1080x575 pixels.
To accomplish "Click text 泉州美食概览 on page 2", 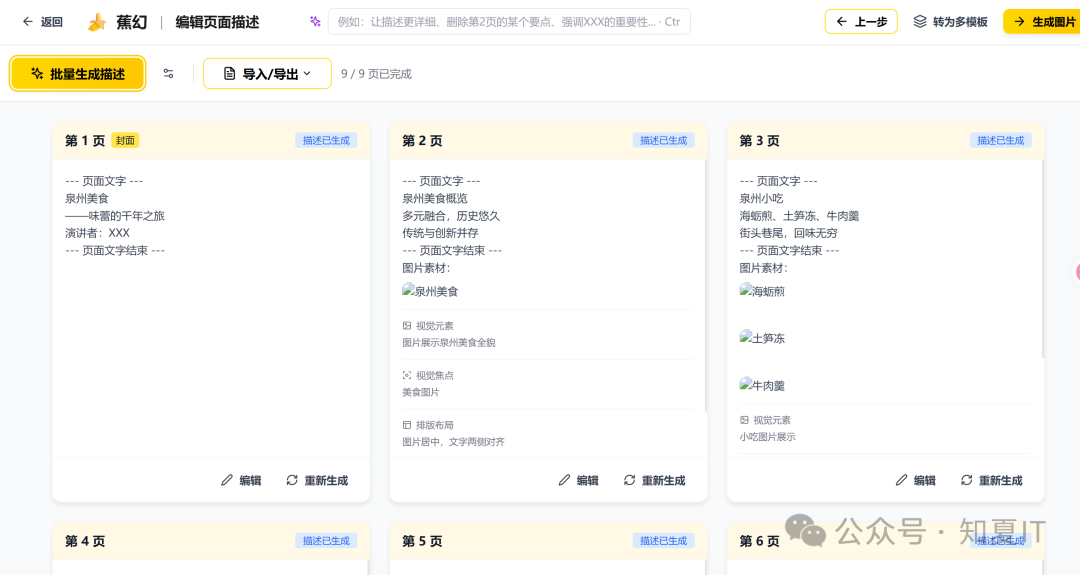I will (x=435, y=198).
